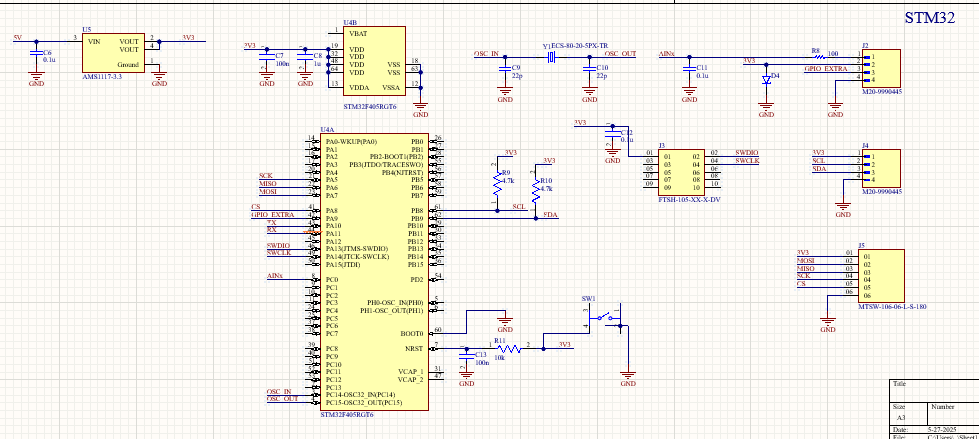Image resolution: width=979 pixels, height=439 pixels.
Task: Select debug connector J3 FTSH-105 body
Action: pos(681,172)
